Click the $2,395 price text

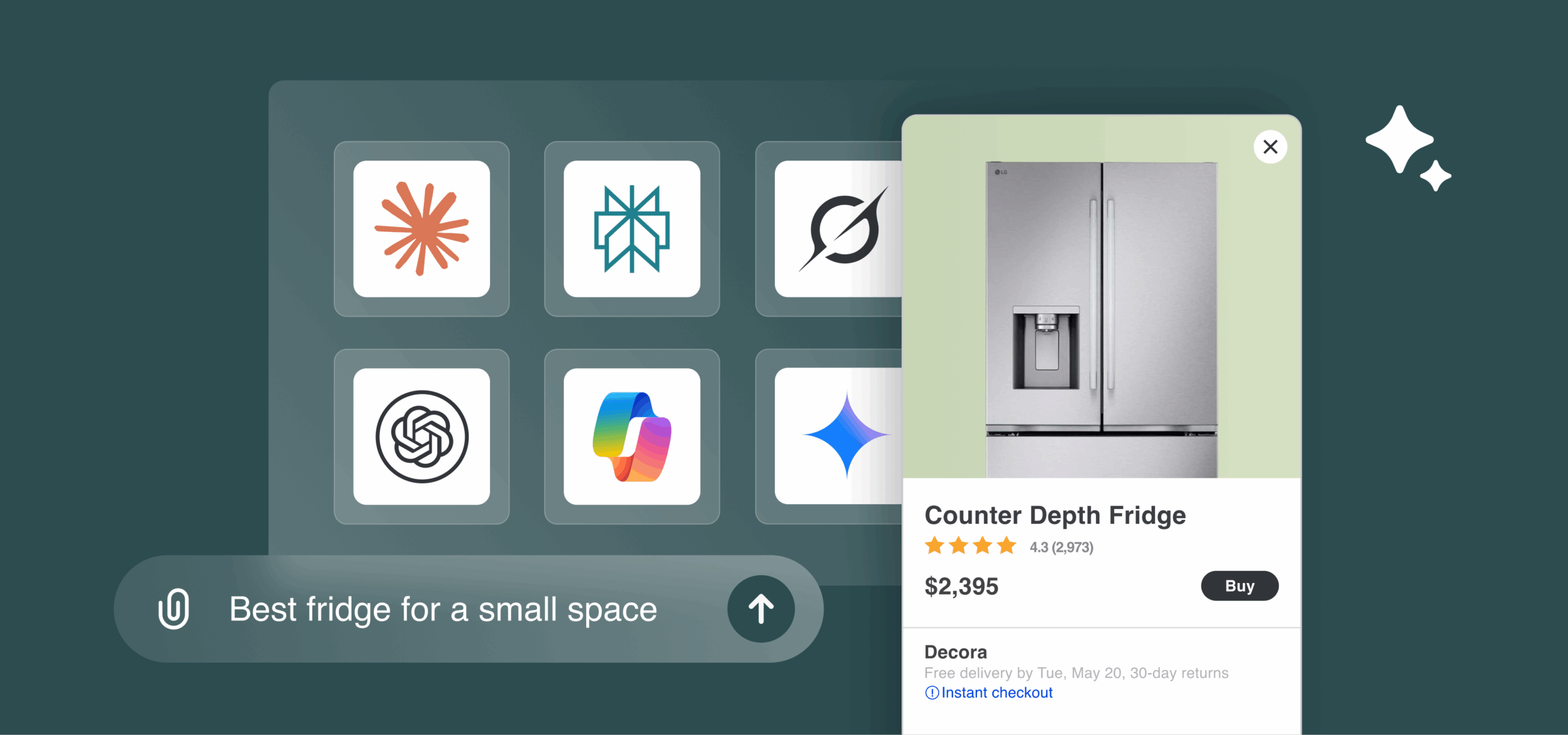(x=962, y=587)
